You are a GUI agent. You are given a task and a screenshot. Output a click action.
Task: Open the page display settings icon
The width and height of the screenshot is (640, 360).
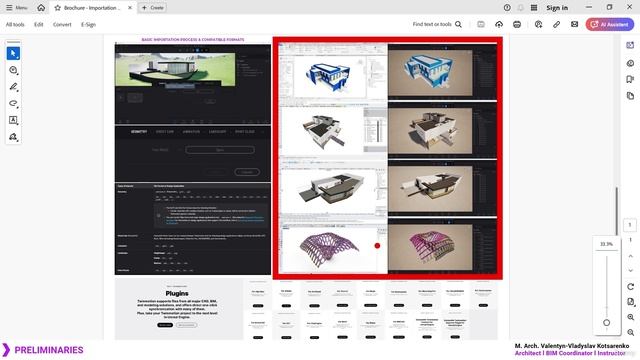coord(631,302)
